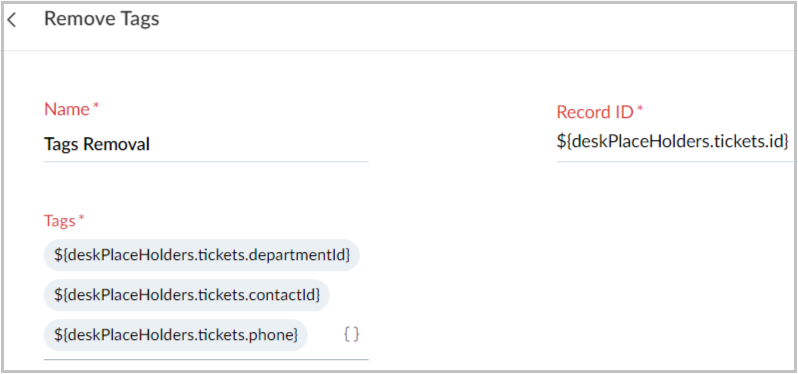Place cursor after the phone tag chip

(325, 335)
